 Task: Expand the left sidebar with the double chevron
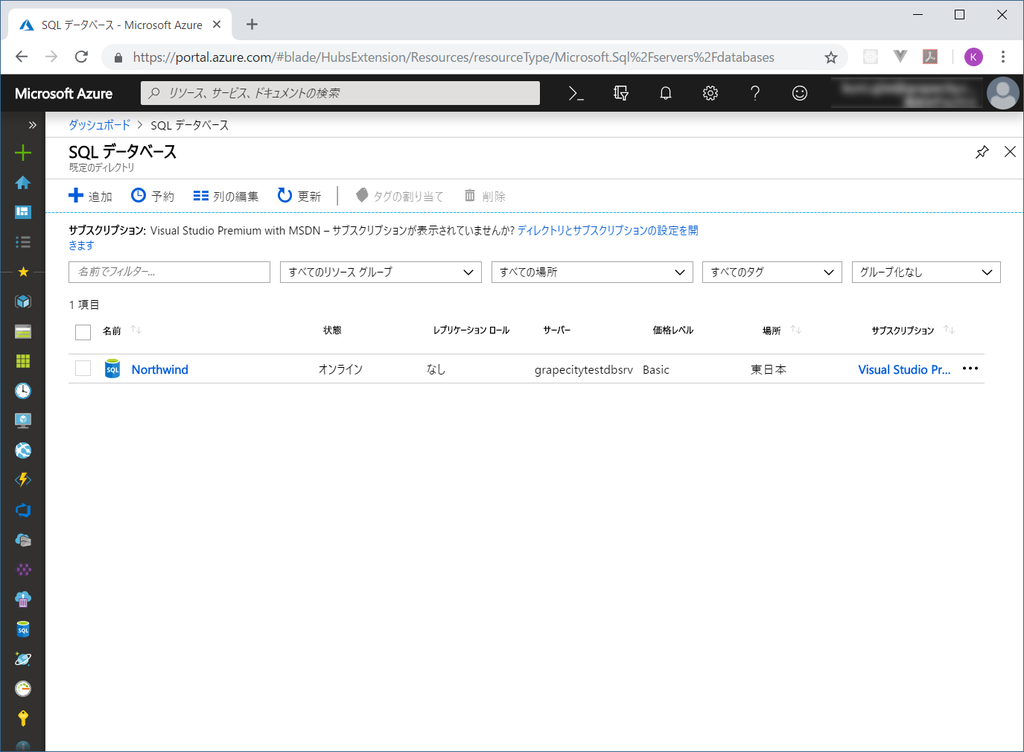pyautogui.click(x=32, y=125)
